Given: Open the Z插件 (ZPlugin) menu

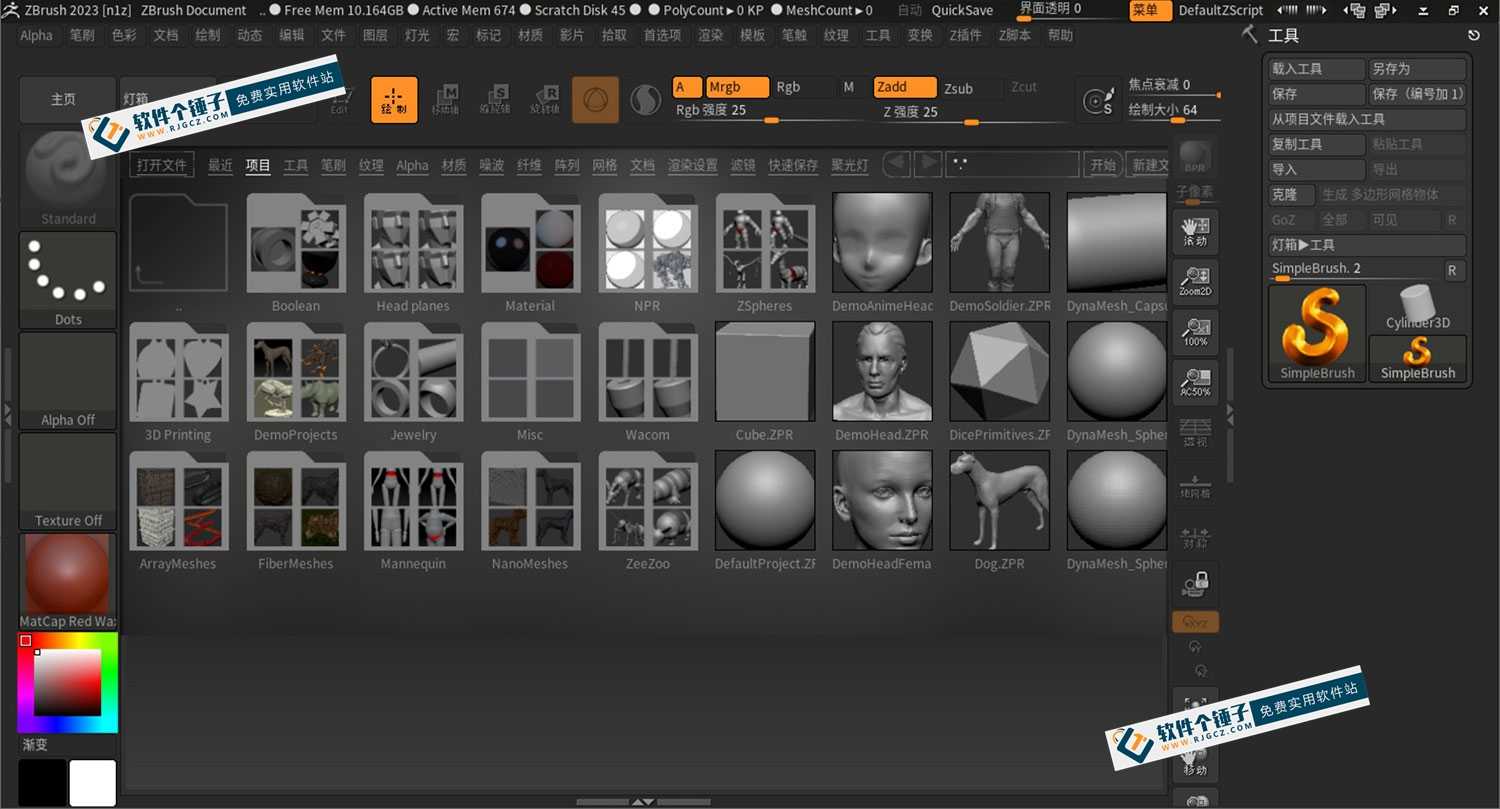Looking at the screenshot, I should [x=966, y=36].
